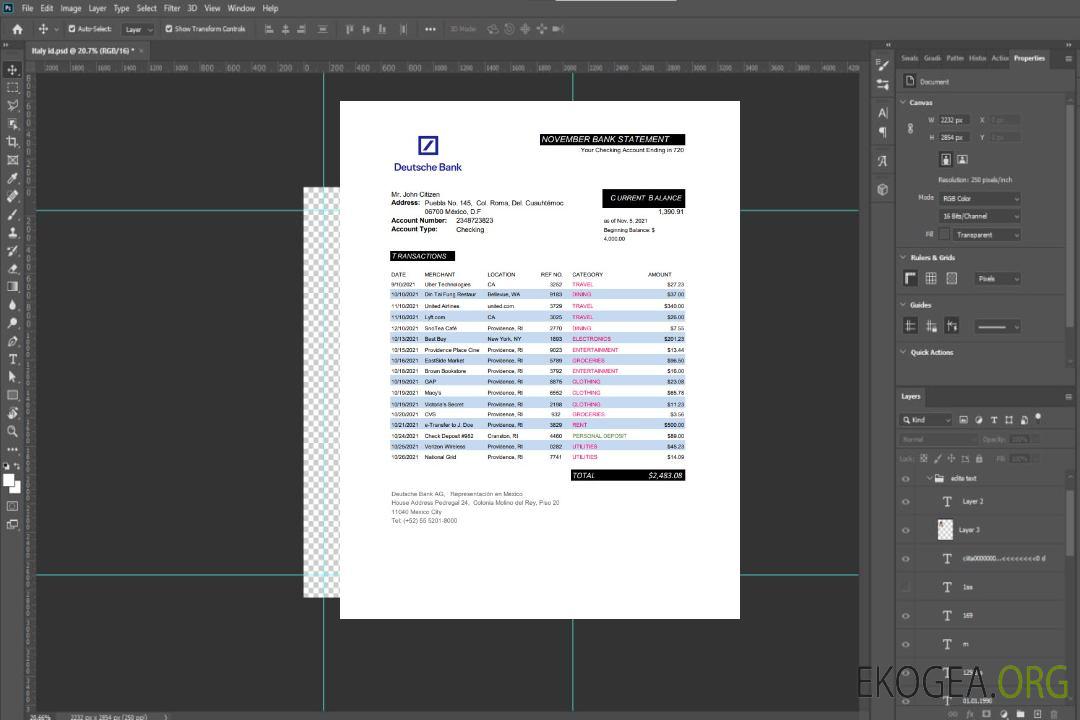Click the Home button in options bar
Image resolution: width=1080 pixels, height=720 pixels.
17,29
